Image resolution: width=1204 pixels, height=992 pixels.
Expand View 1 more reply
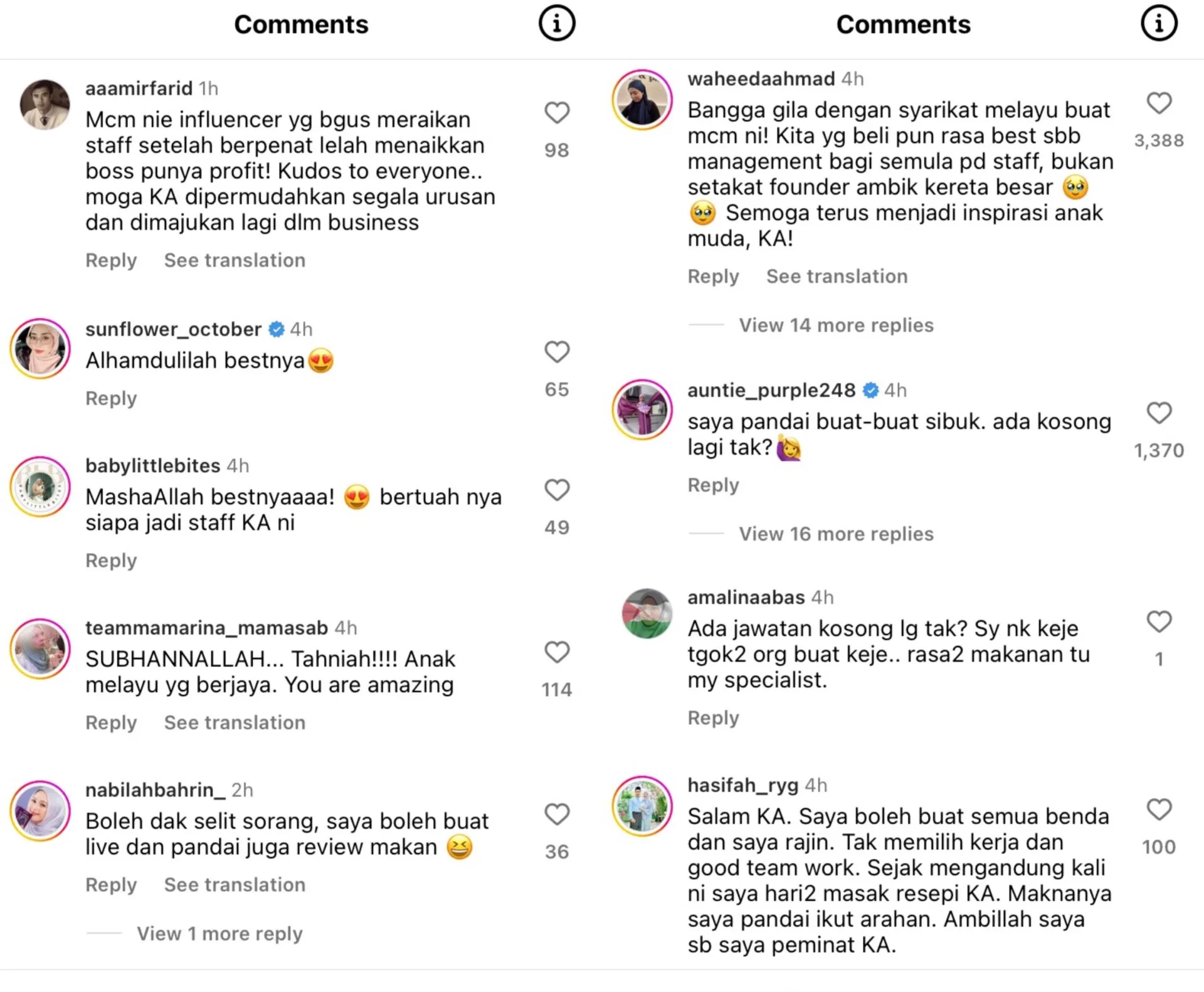[219, 934]
